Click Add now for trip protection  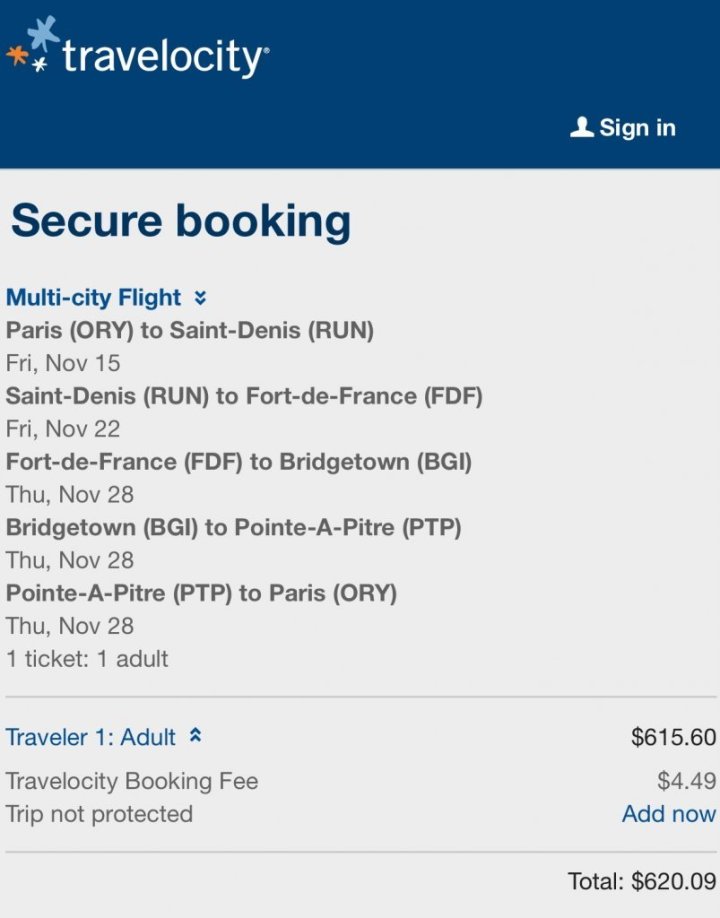(x=668, y=814)
